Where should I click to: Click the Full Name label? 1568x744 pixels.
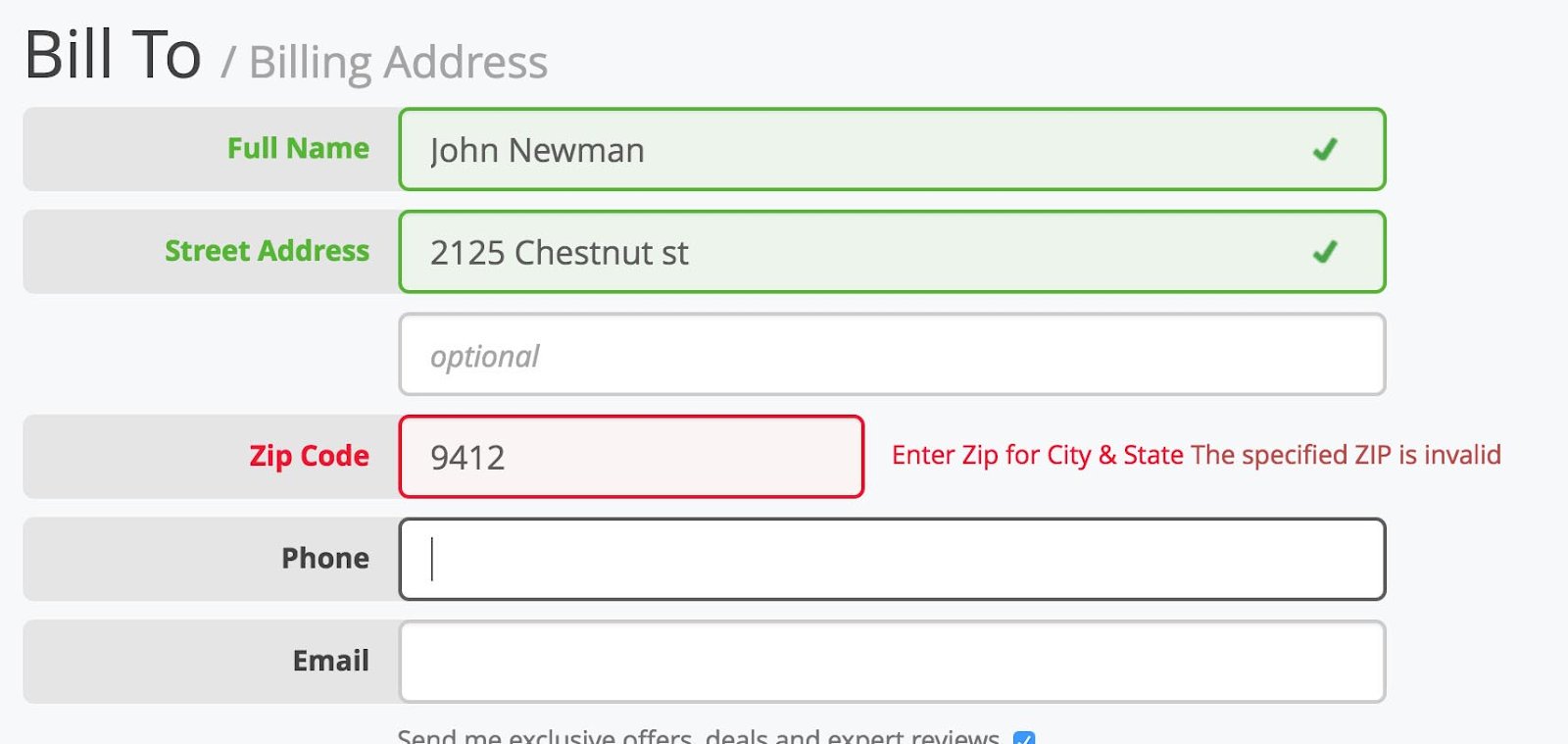298,149
